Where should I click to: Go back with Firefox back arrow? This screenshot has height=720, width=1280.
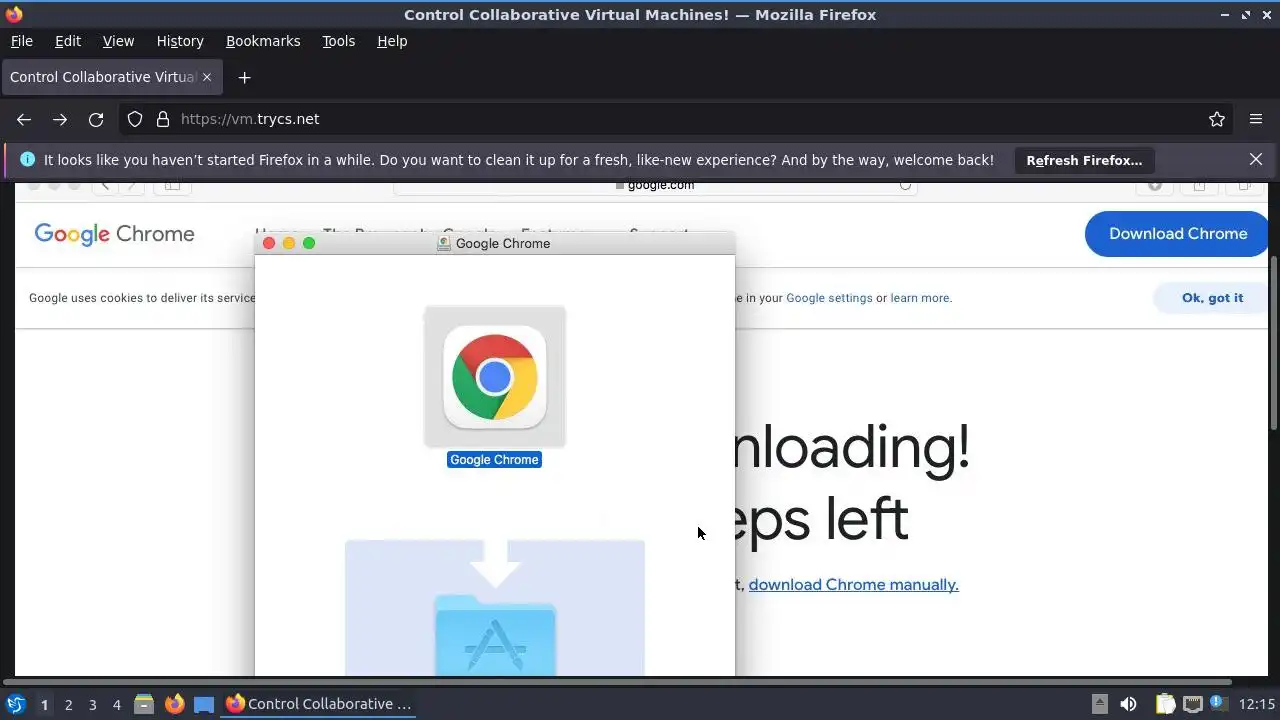pos(24,119)
